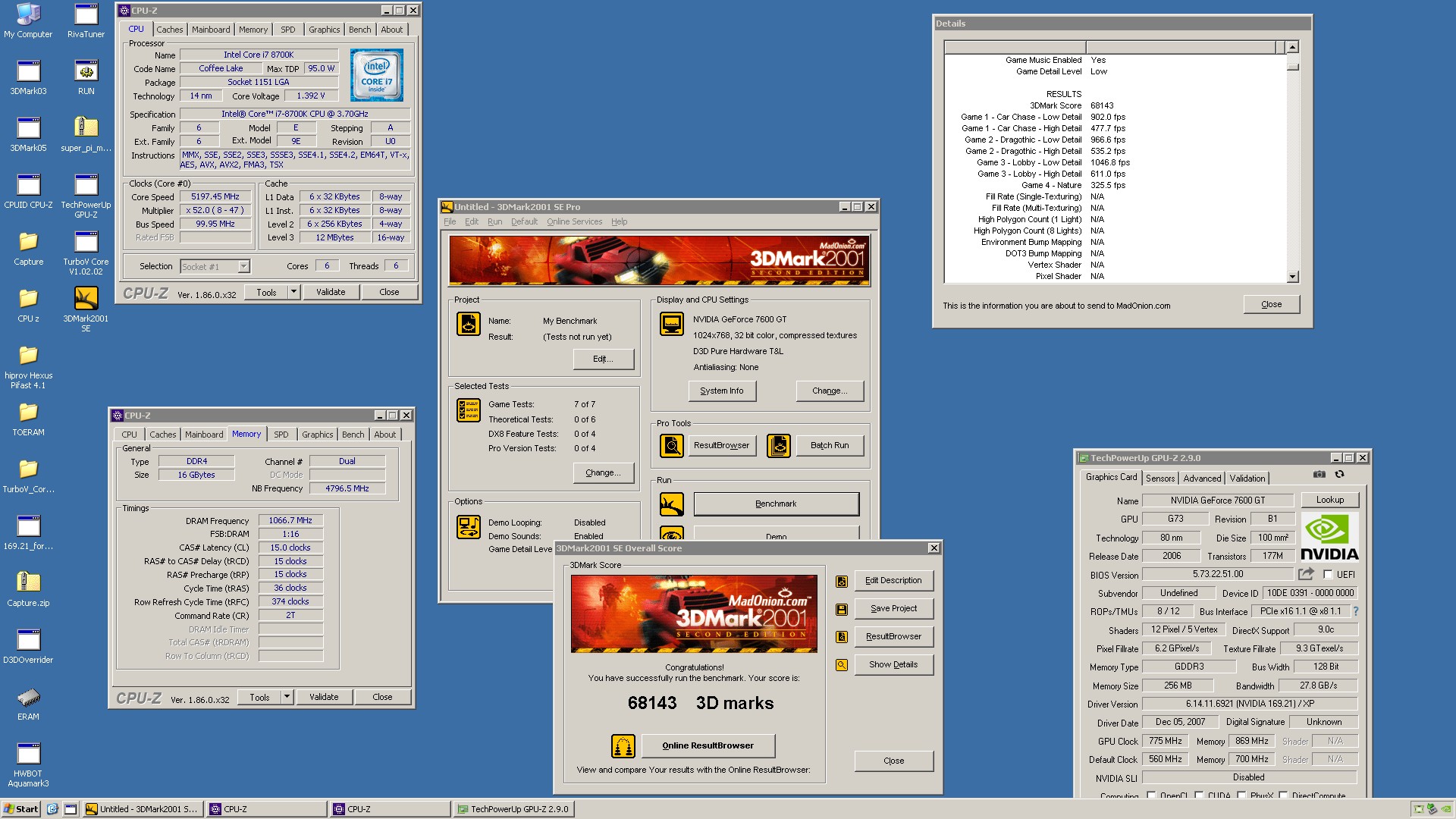The width and height of the screenshot is (1456, 819).
Task: Click the Display and CPU Settings monitor icon
Action: pos(672,324)
